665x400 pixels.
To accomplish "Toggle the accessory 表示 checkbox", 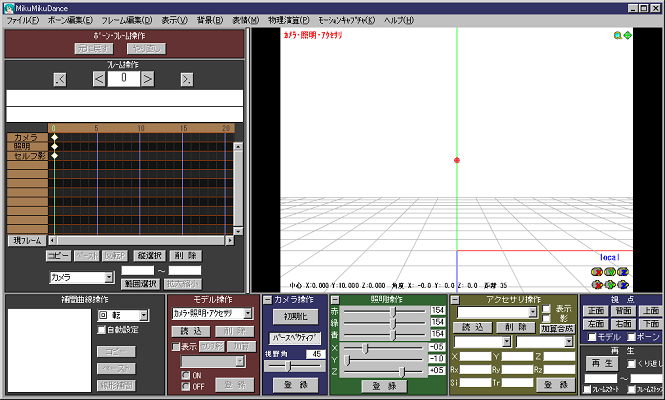I will (x=546, y=309).
